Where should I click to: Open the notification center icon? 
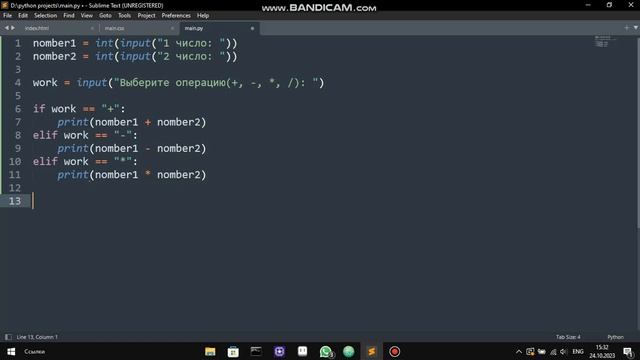(x=629, y=352)
